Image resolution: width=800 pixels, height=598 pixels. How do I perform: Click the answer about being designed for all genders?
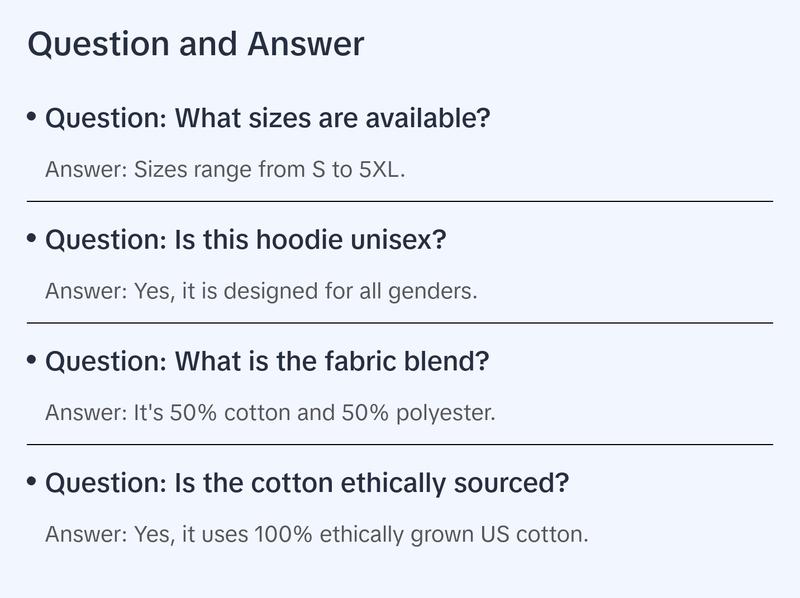(x=261, y=291)
